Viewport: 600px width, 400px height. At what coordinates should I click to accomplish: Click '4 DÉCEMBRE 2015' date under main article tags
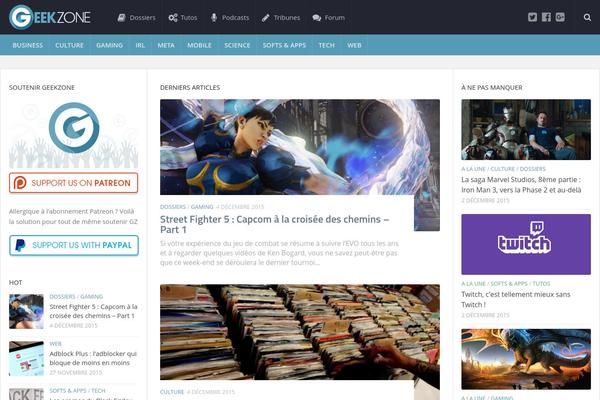(240, 207)
